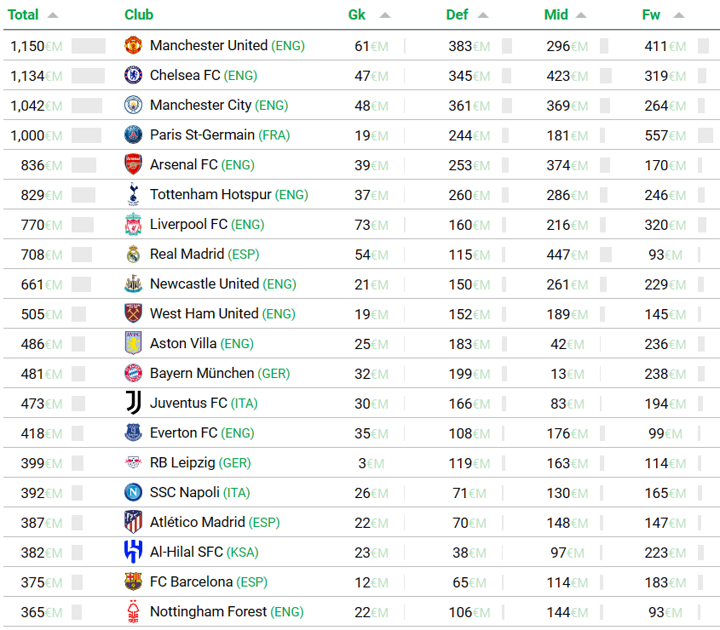The width and height of the screenshot is (720, 630).
Task: Click the Club column header
Action: pos(139,15)
